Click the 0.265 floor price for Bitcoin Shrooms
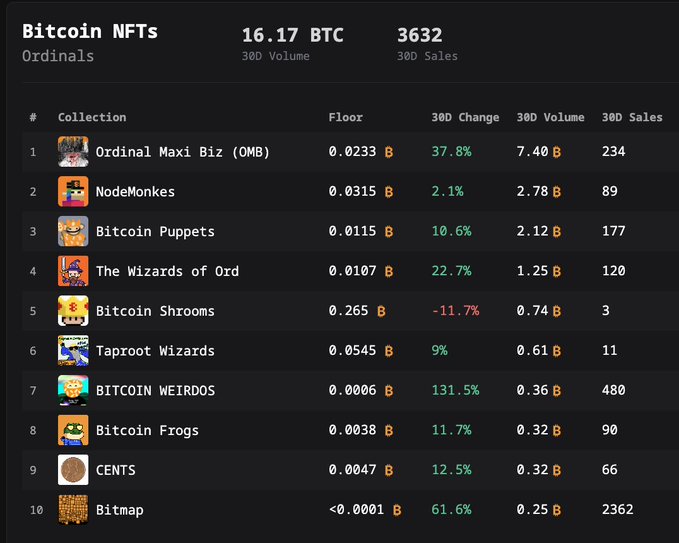Image resolution: width=679 pixels, height=543 pixels. click(349, 311)
